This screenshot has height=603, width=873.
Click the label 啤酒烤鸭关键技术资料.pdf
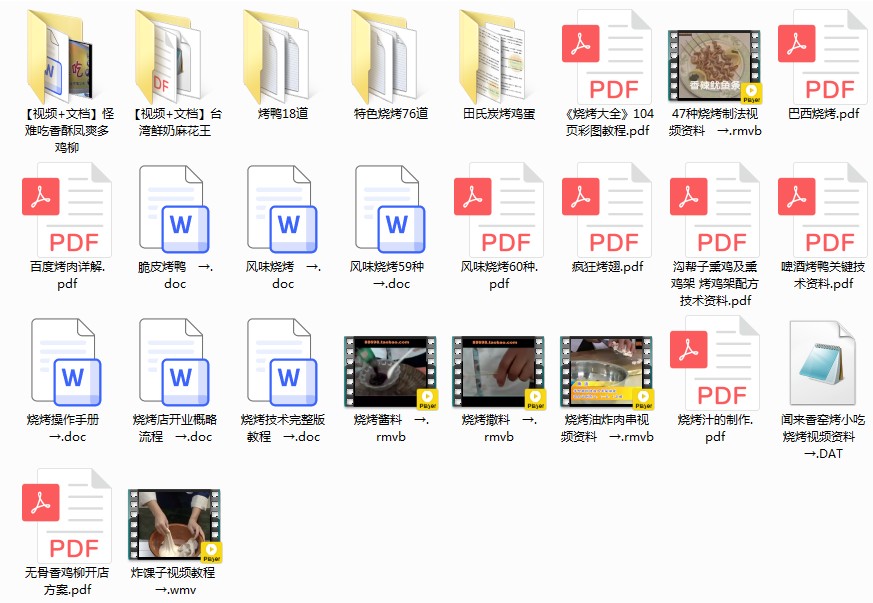point(823,275)
